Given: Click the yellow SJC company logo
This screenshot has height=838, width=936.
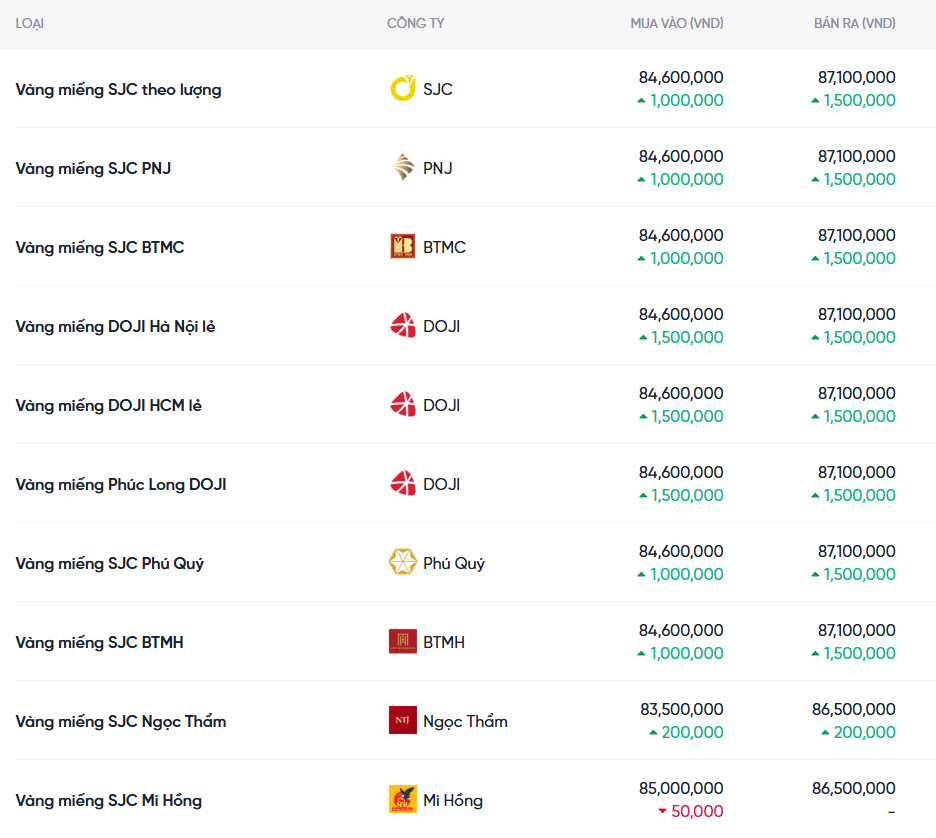Looking at the screenshot, I should 402,89.
